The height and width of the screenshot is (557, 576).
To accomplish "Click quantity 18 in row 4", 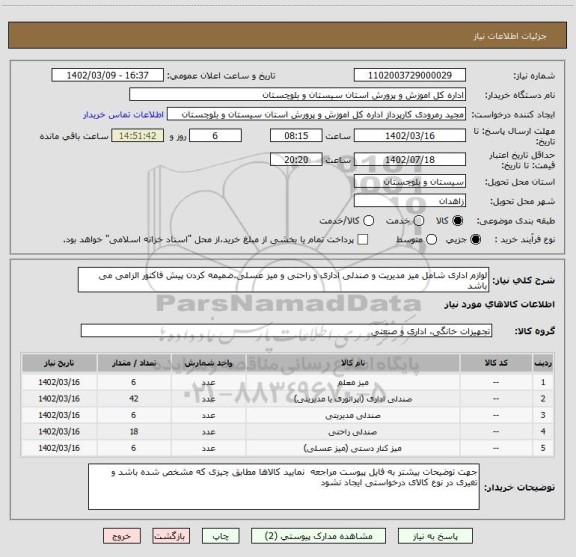I will coord(134,432).
